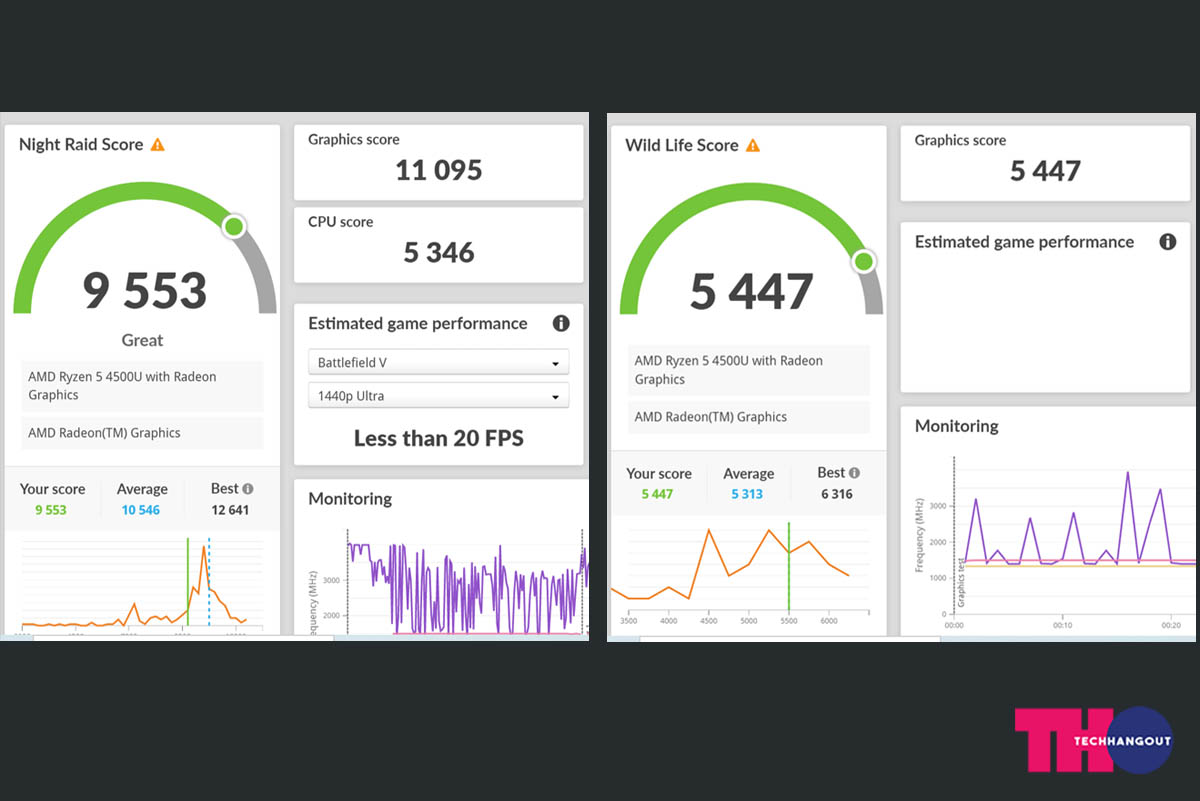
Task: Click the Wild Life Graphics score value
Action: coord(1045,171)
